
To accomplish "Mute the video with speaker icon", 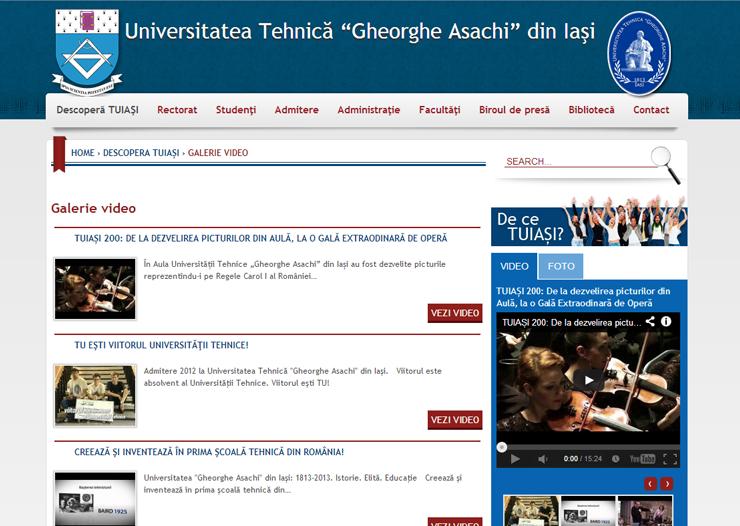I will click(543, 459).
